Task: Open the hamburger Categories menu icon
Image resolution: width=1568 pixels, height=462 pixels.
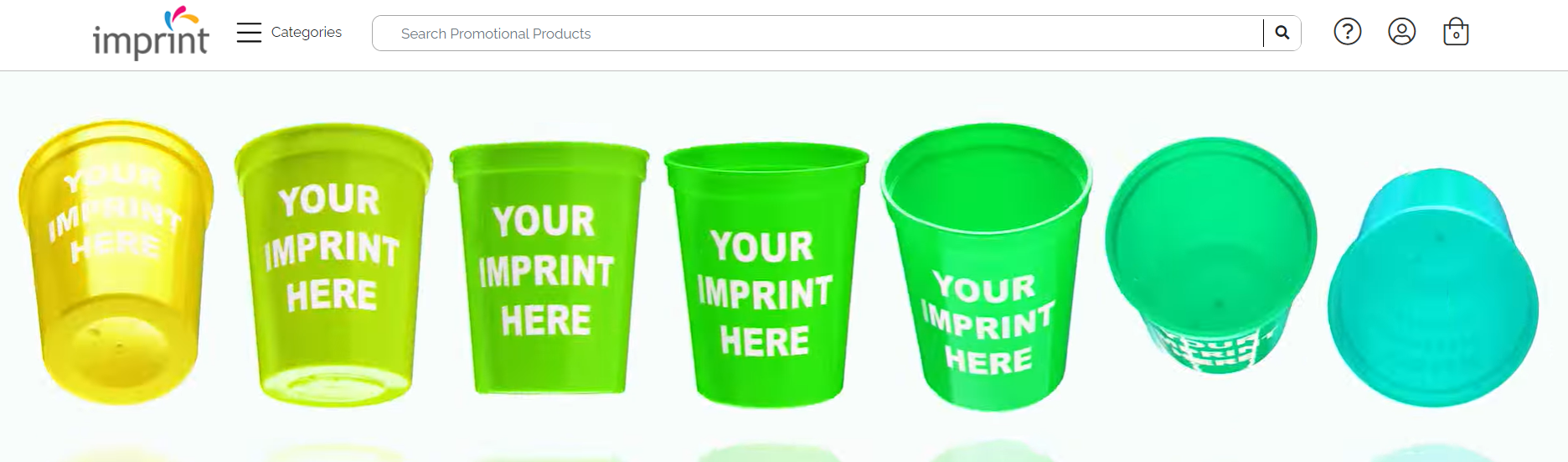Action: 249,33
